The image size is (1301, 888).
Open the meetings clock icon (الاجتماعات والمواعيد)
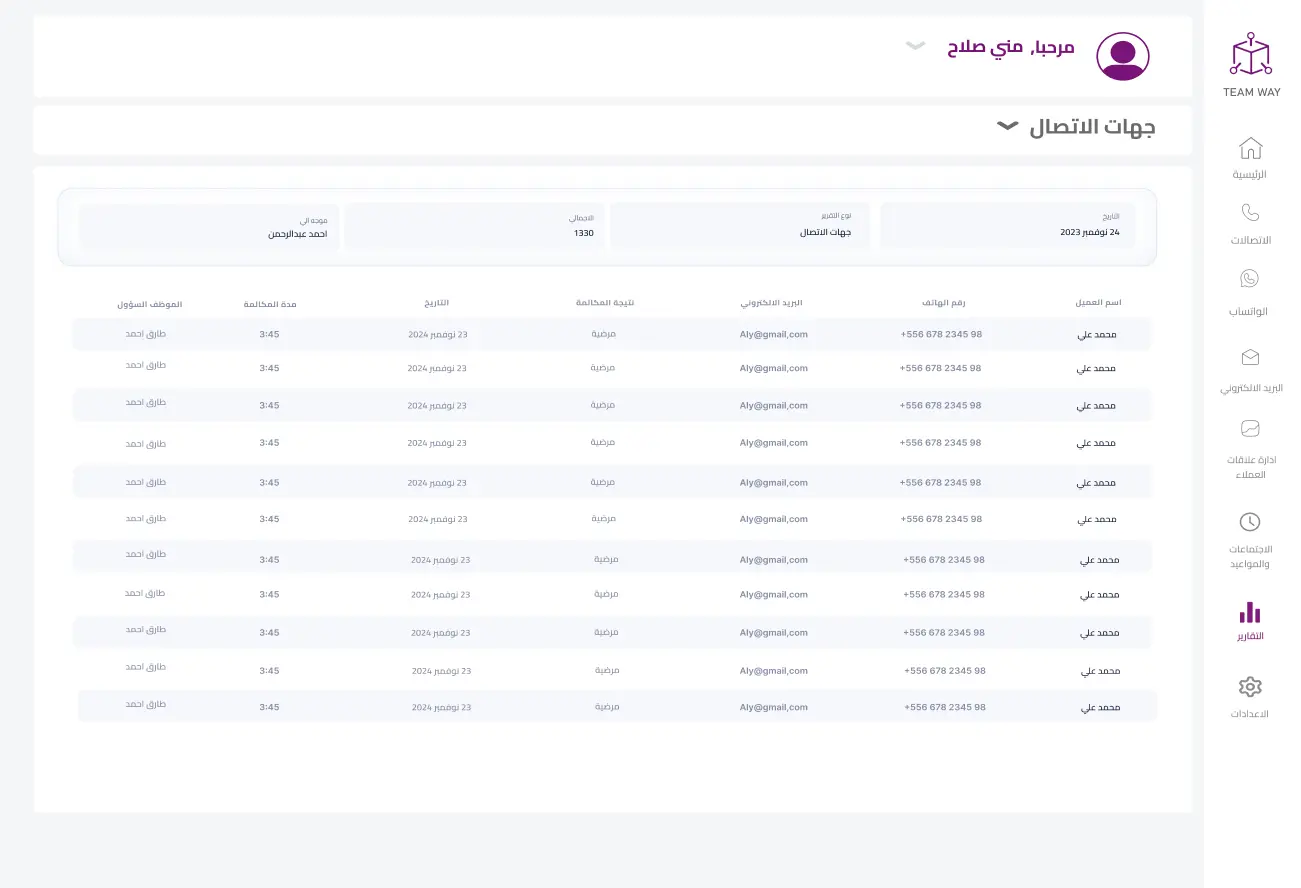point(1249,522)
